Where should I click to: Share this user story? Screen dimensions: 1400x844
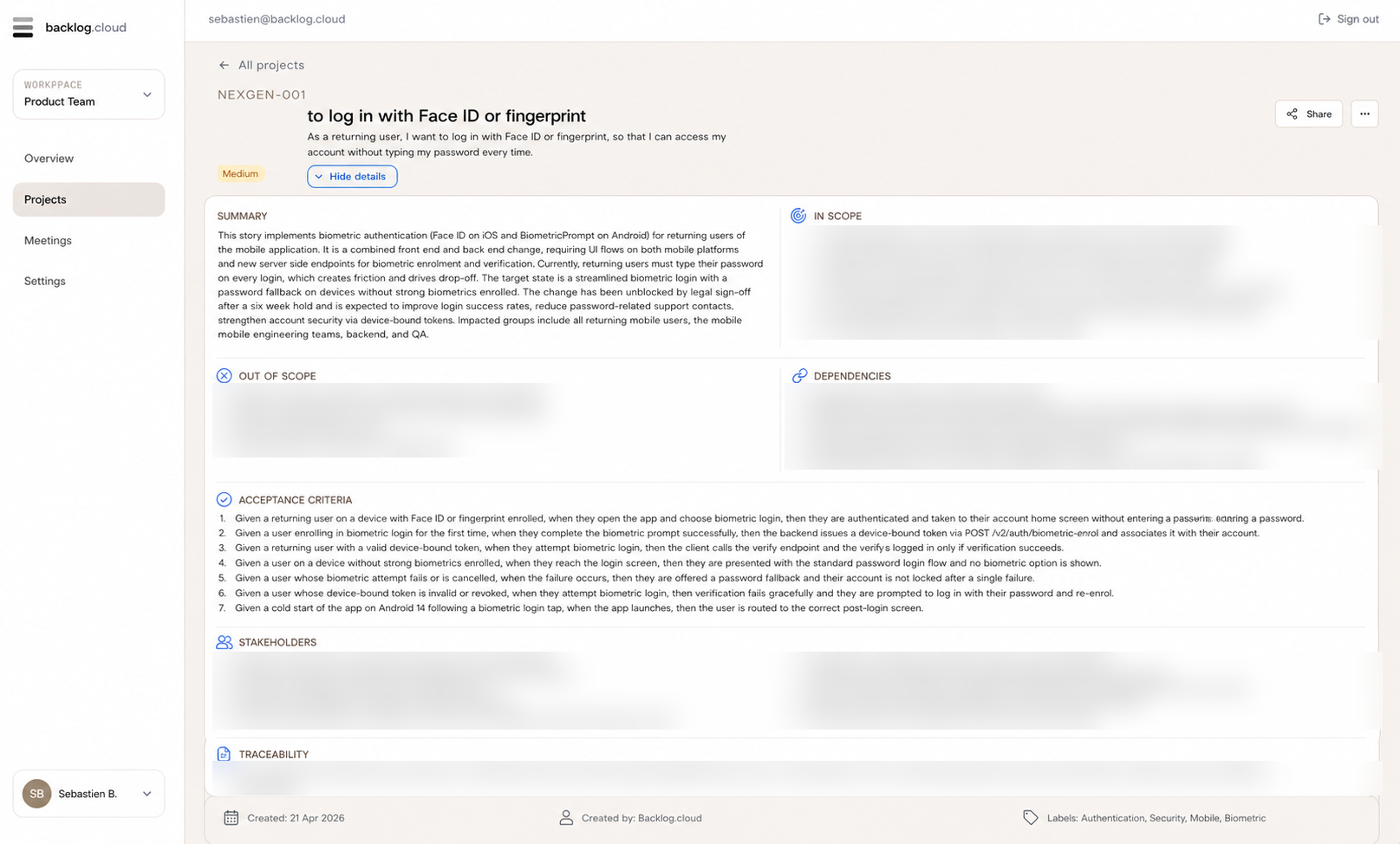pyautogui.click(x=1308, y=114)
